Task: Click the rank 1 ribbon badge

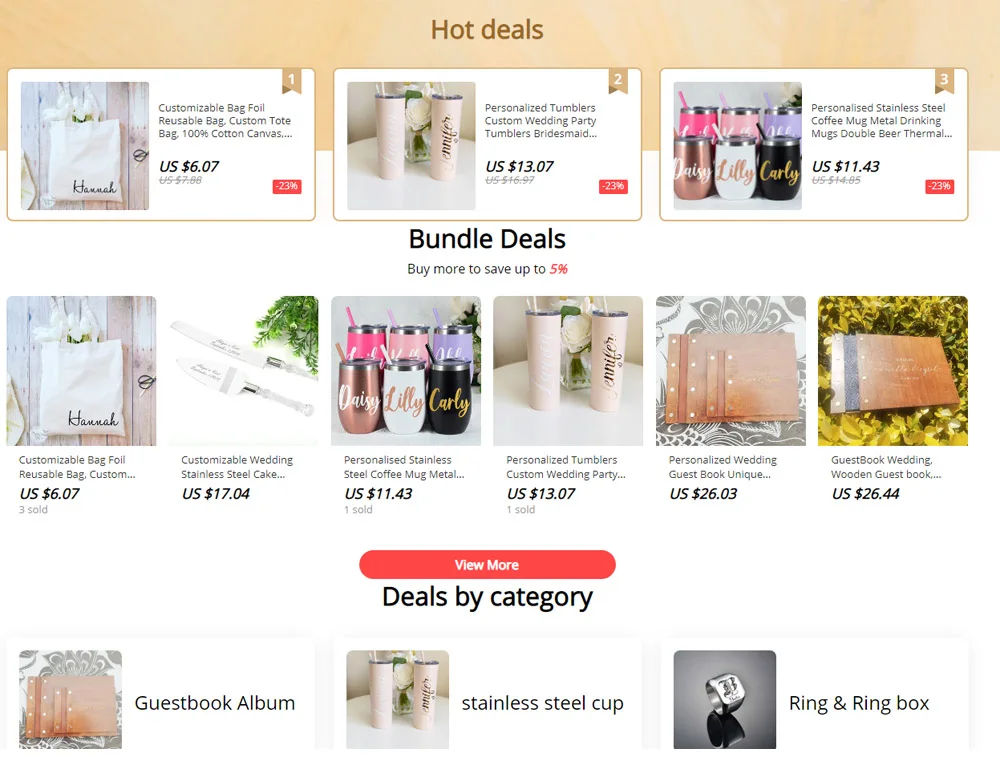Action: point(291,80)
